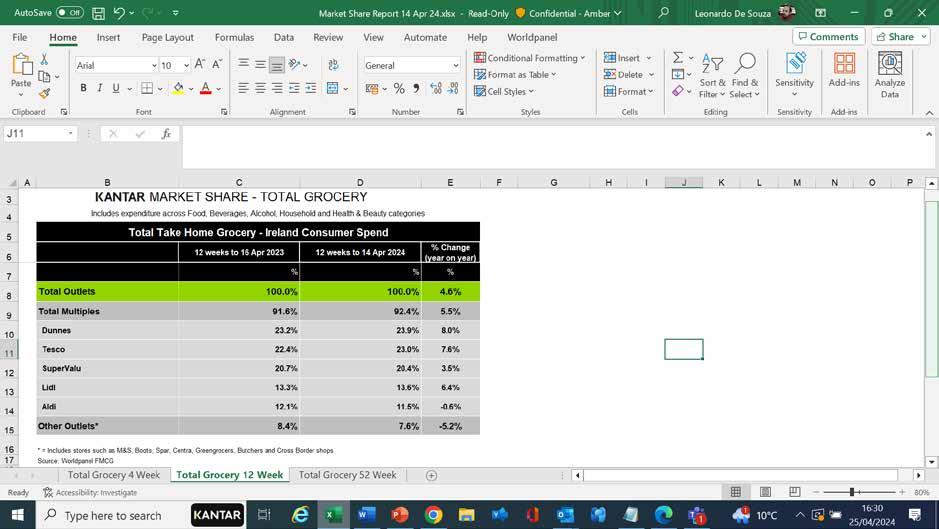
Task: Apply Percent Style format
Action: pyautogui.click(x=399, y=89)
